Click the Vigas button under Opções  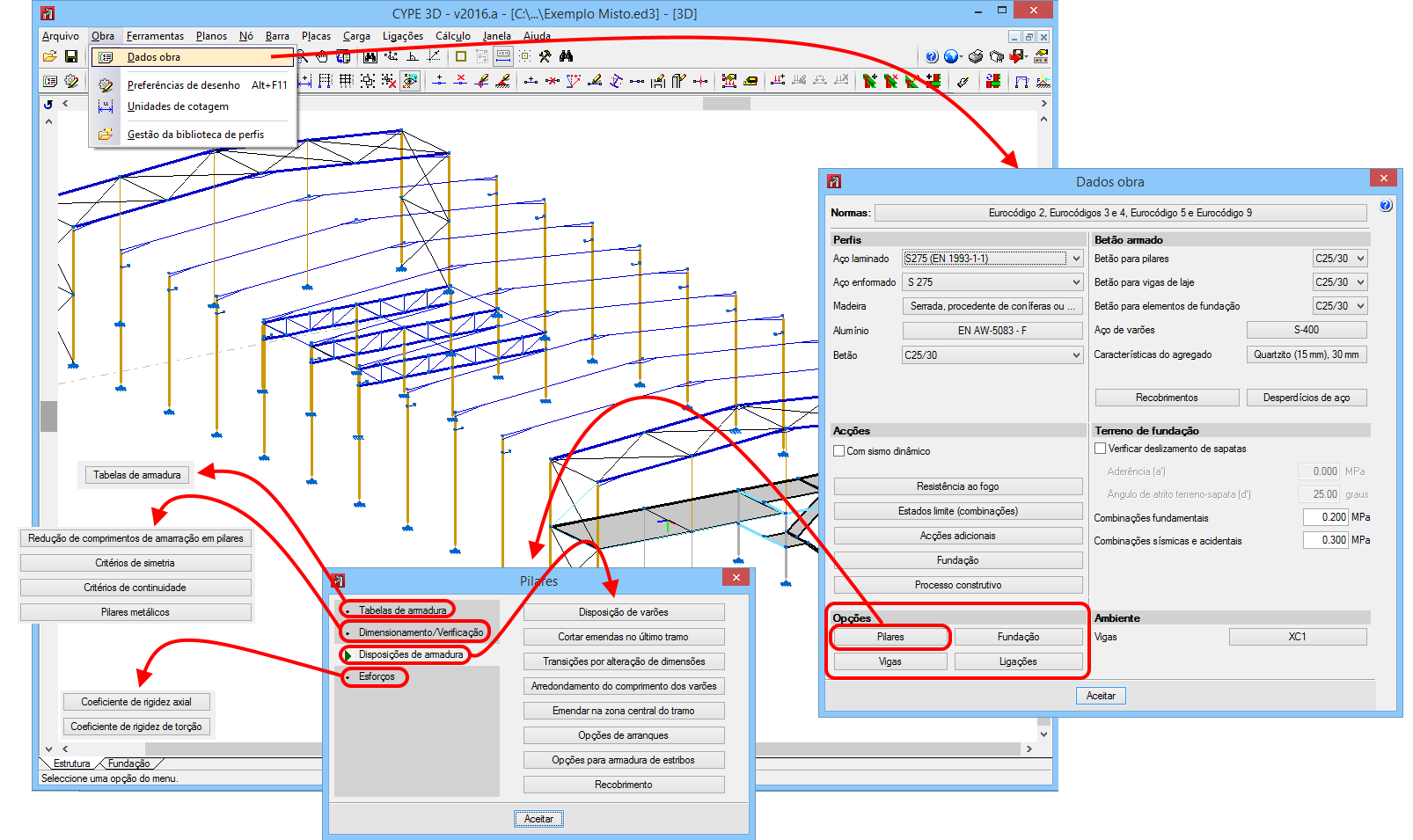click(890, 661)
